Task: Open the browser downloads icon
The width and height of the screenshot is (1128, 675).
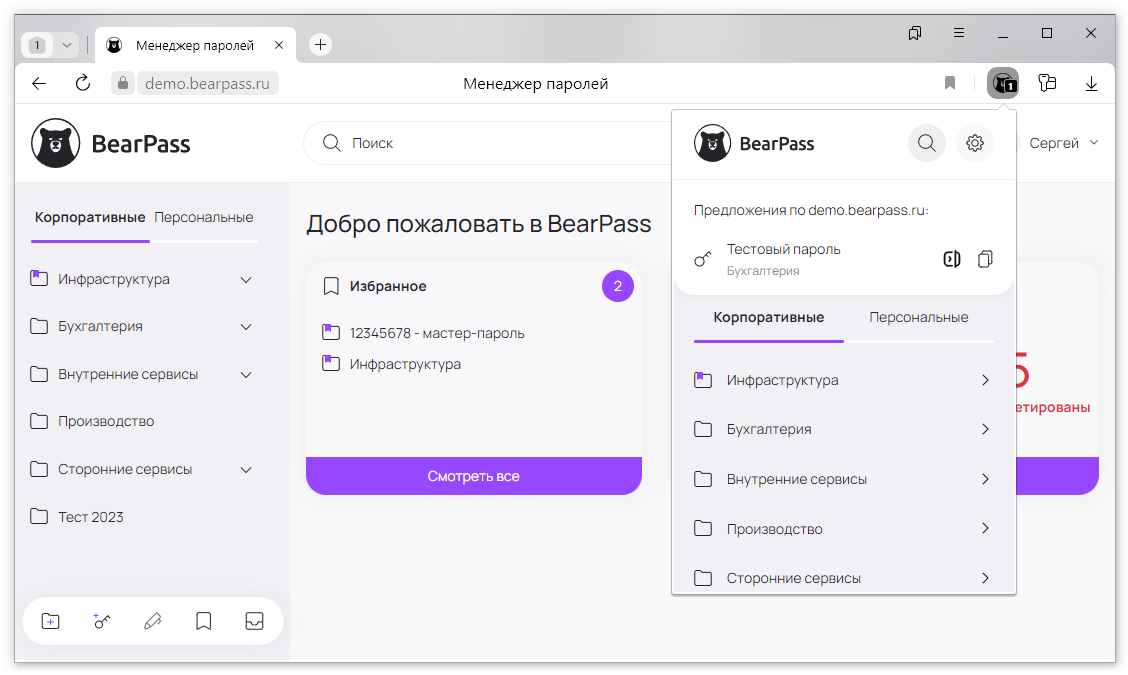Action: 1091,83
